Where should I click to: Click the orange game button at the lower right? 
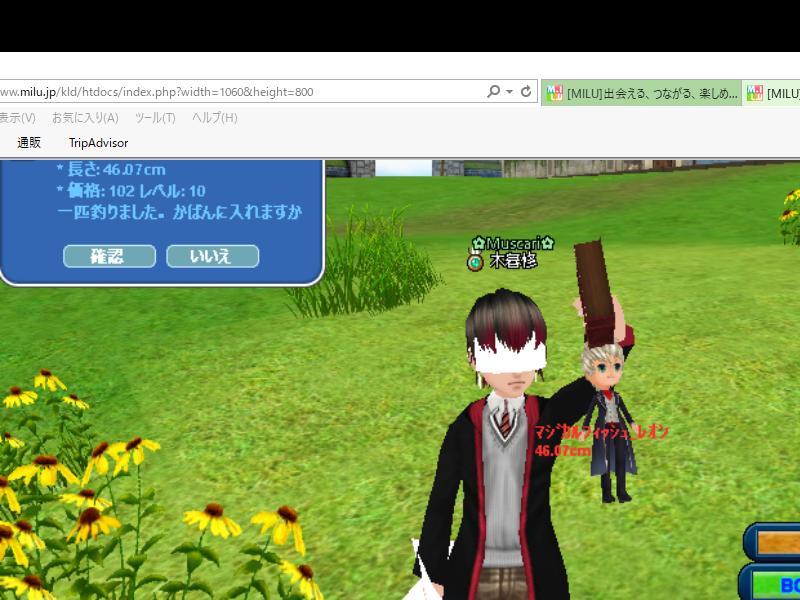[772, 543]
